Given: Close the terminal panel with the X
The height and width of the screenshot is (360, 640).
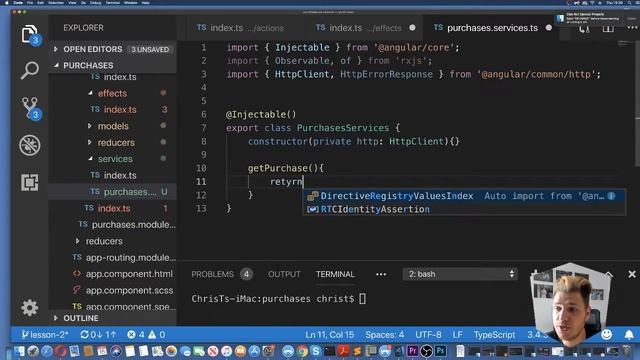Looking at the screenshot, I should click(632, 274).
